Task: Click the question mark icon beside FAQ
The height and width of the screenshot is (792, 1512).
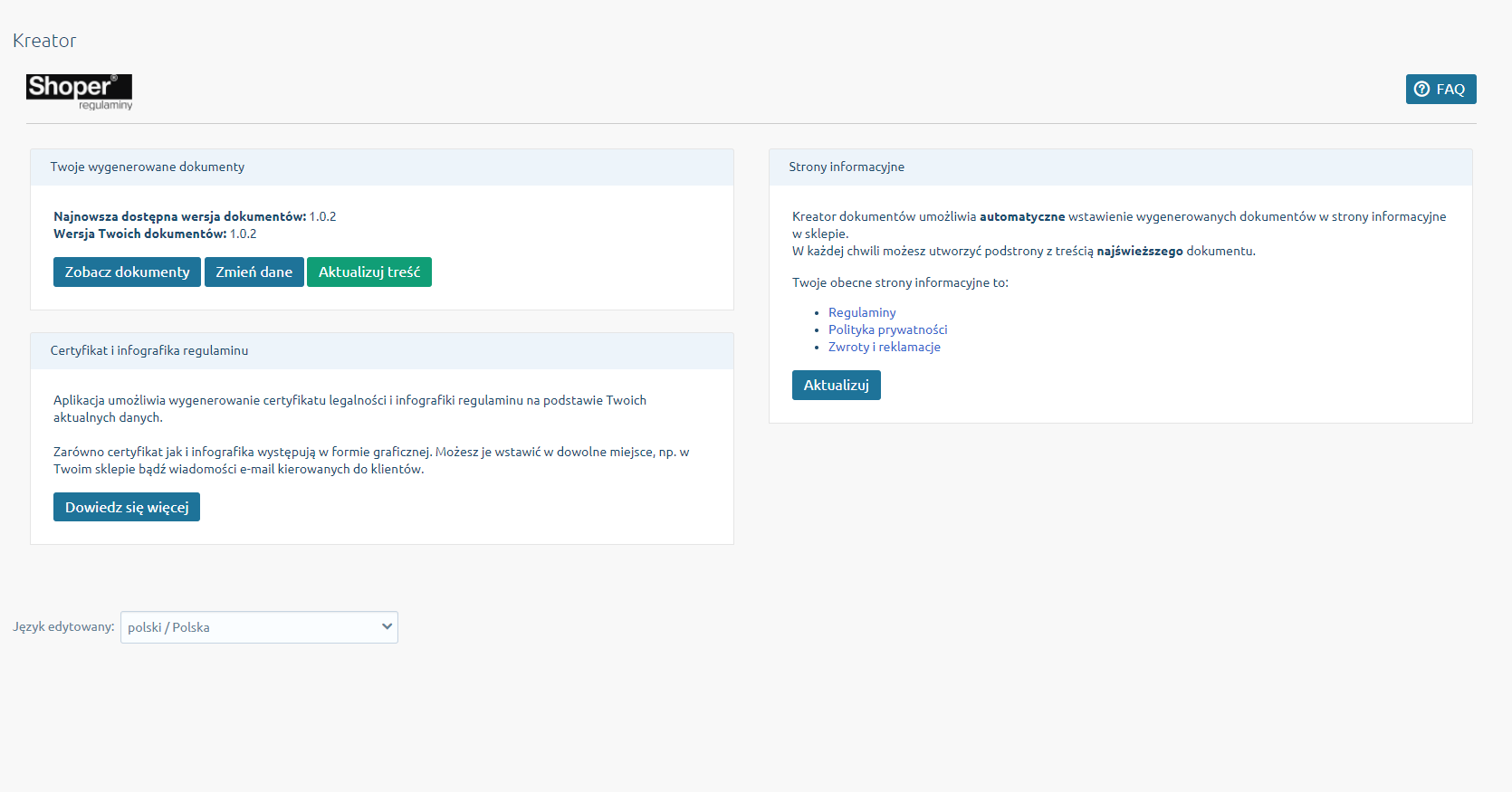Action: 1422,89
